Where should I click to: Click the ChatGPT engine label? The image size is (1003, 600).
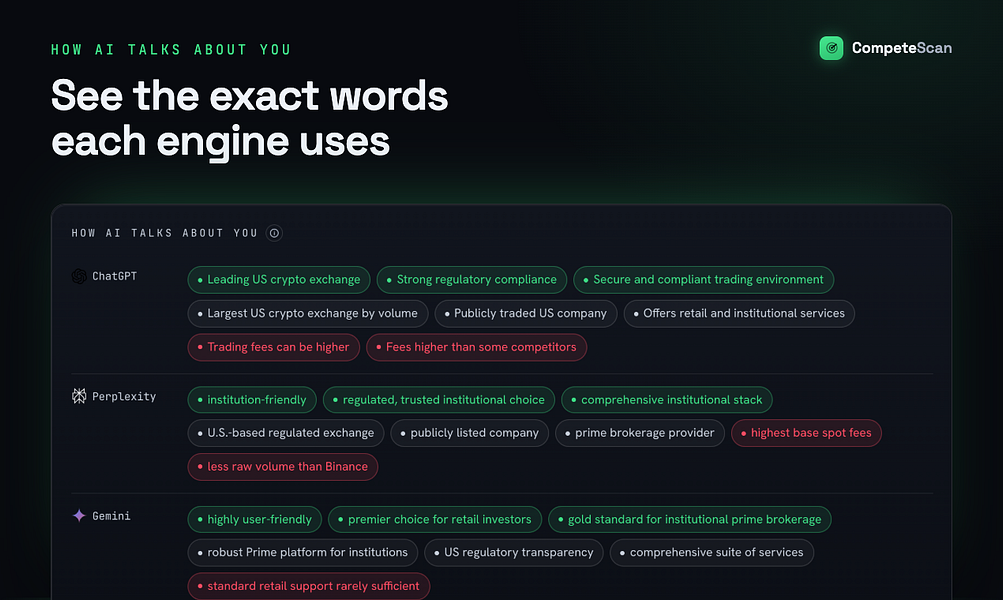click(115, 276)
